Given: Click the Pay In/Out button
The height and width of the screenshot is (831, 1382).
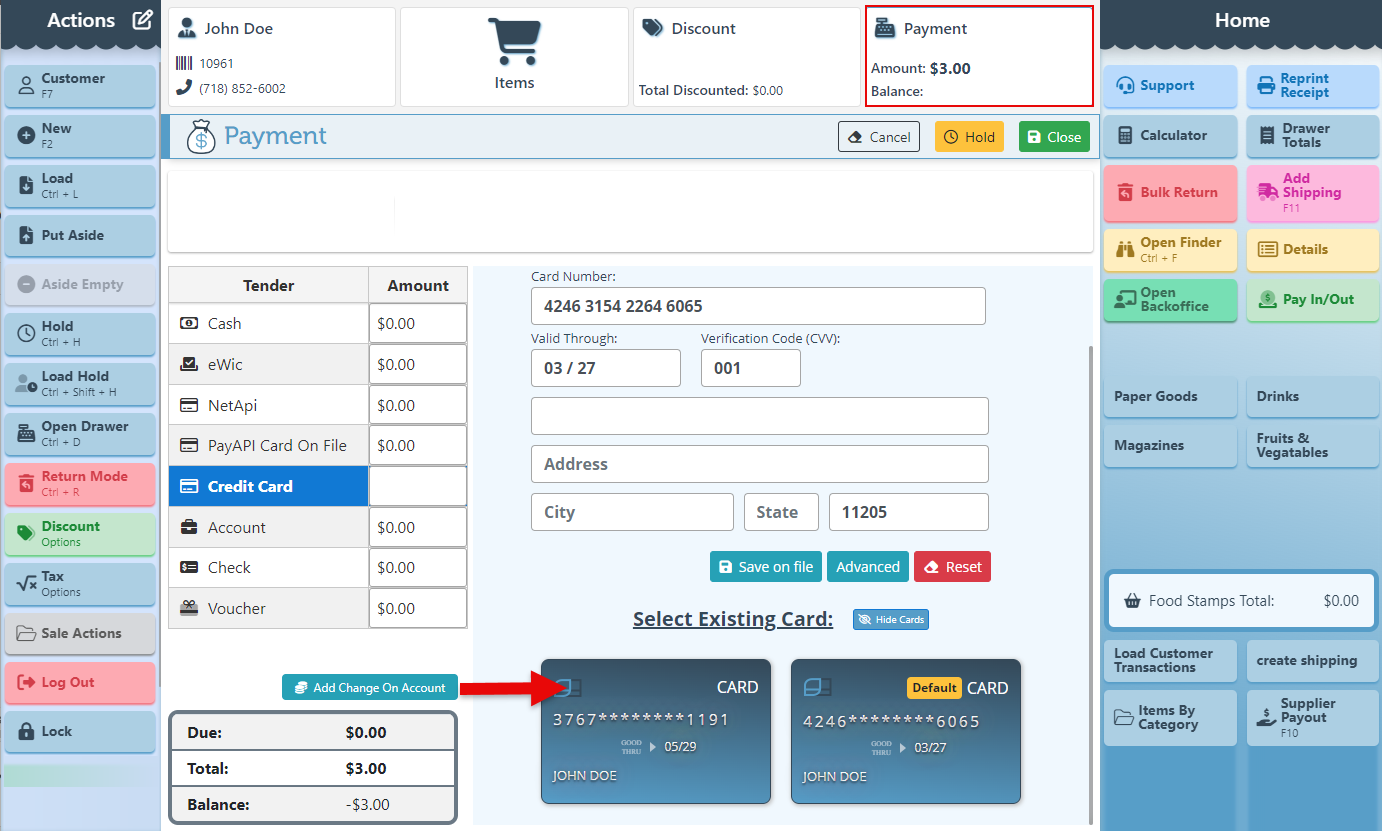Looking at the screenshot, I should [1312, 299].
